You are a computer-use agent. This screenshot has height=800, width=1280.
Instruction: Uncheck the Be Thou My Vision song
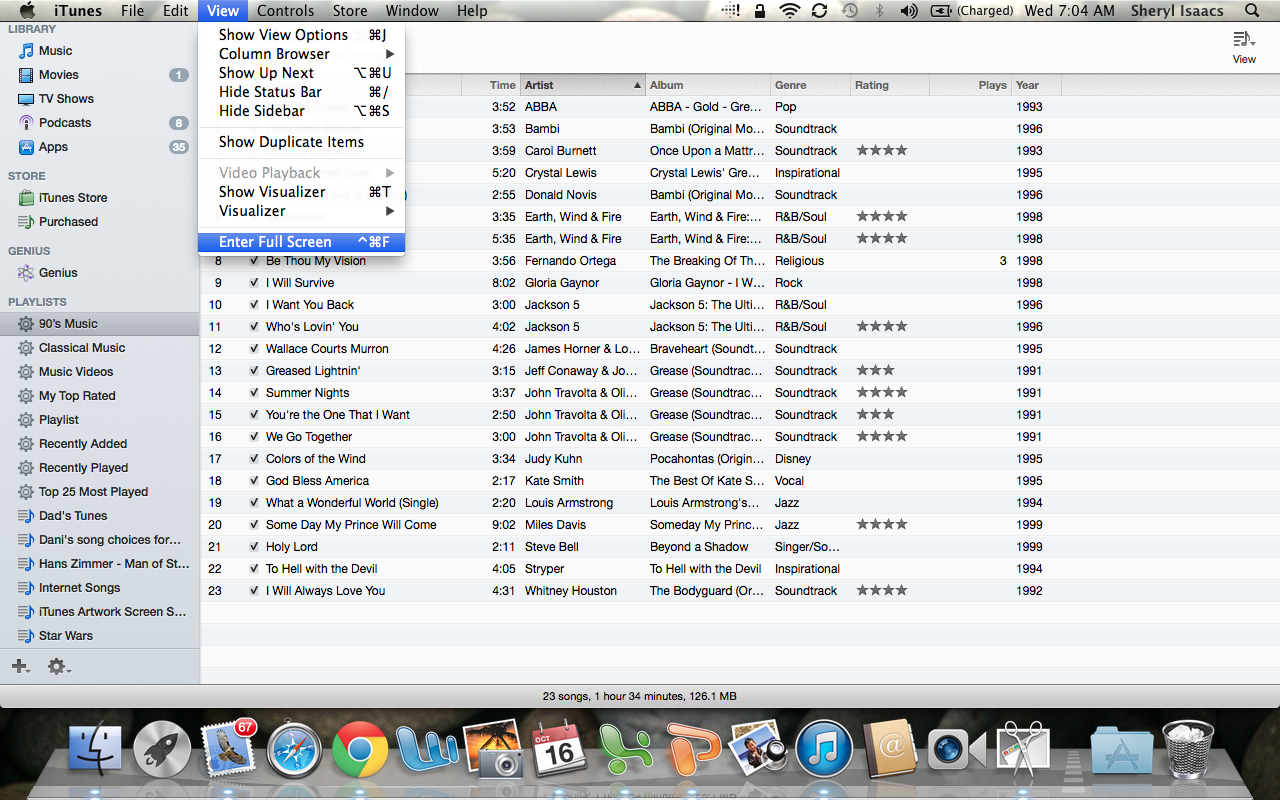(x=254, y=261)
